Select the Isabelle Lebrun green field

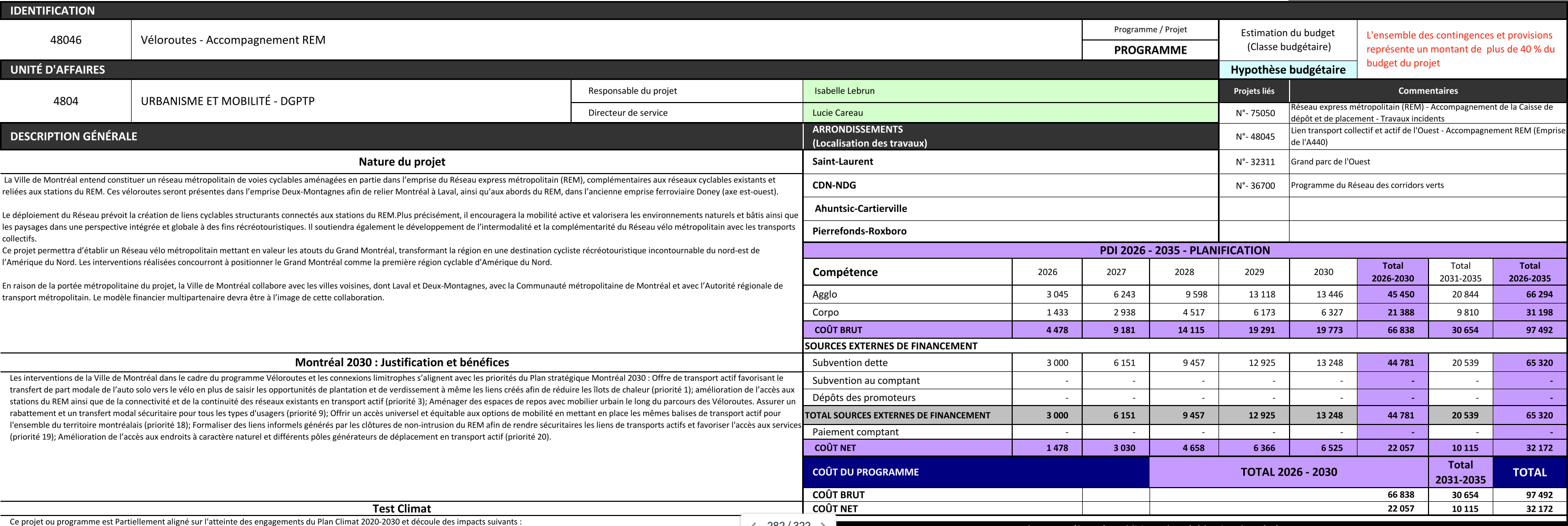[x=1010, y=90]
